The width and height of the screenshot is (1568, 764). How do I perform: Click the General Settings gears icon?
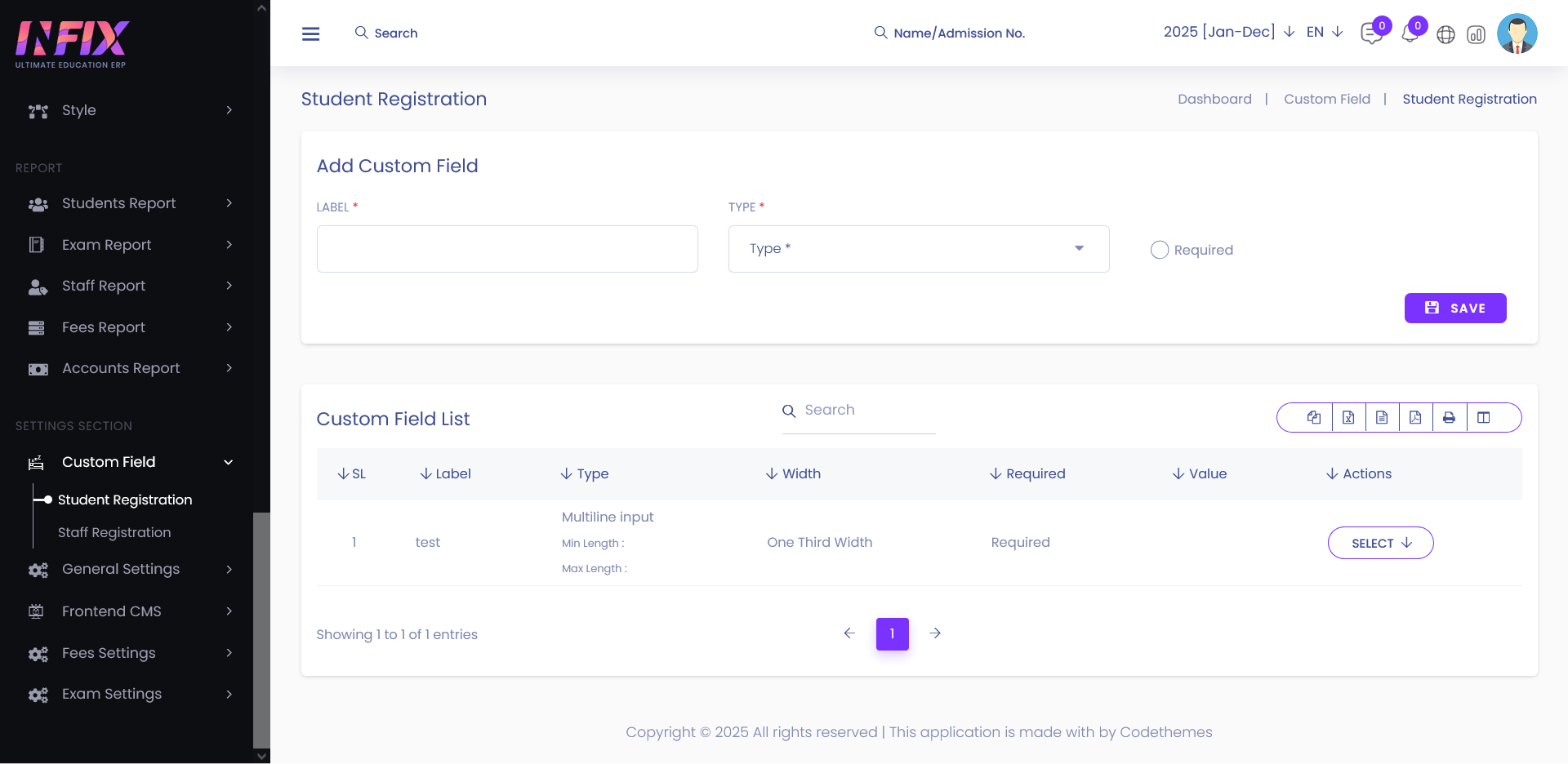[38, 570]
